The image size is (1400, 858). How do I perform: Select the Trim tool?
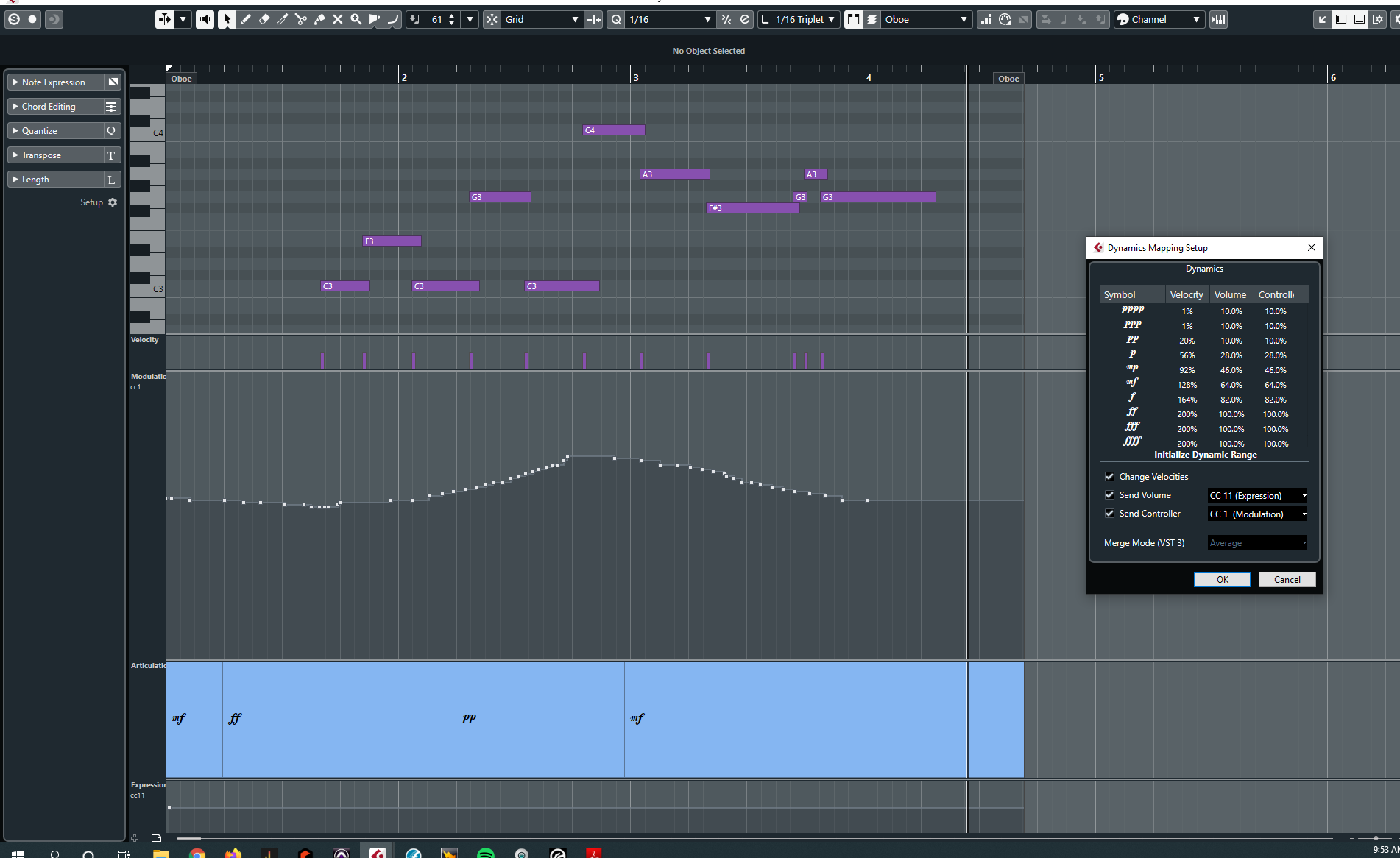coord(282,19)
